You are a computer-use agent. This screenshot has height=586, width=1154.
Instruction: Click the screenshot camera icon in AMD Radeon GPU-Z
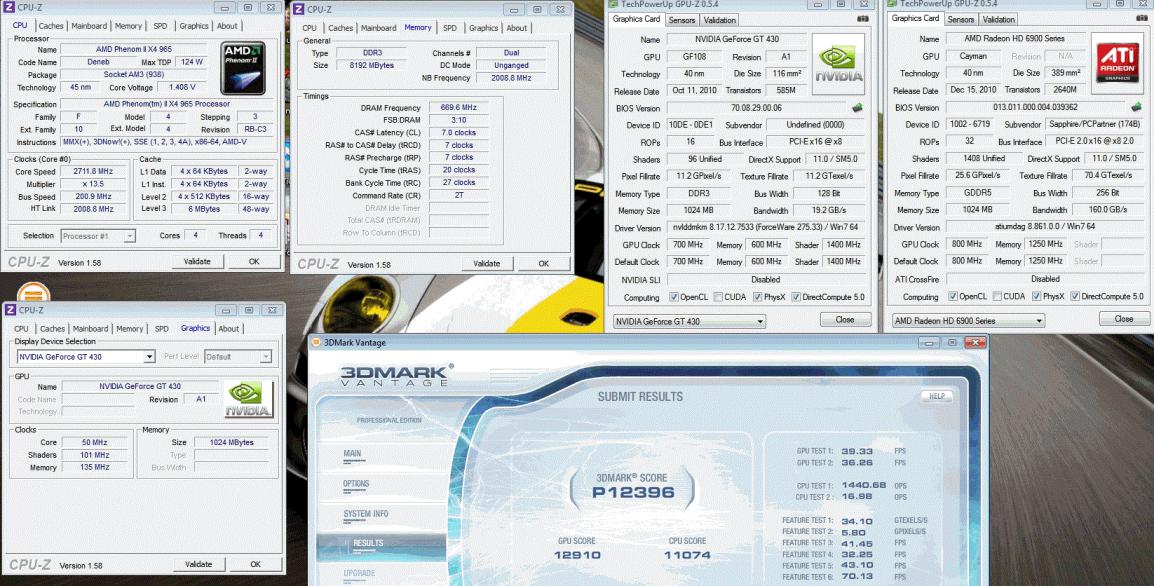point(1142,18)
